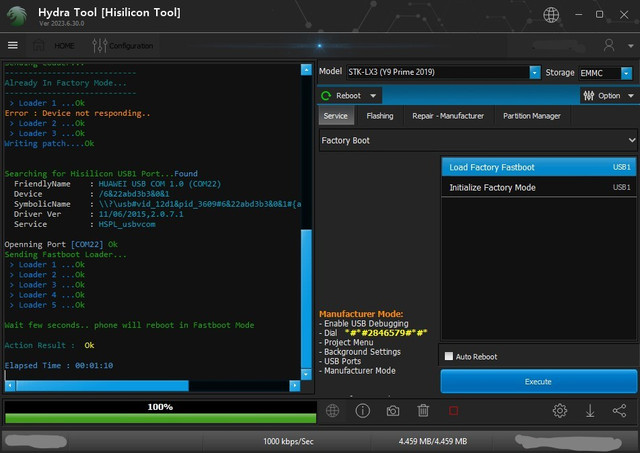Select Initialize Factory Mode entry
Screen dimensions: 640x453
[x=539, y=187]
